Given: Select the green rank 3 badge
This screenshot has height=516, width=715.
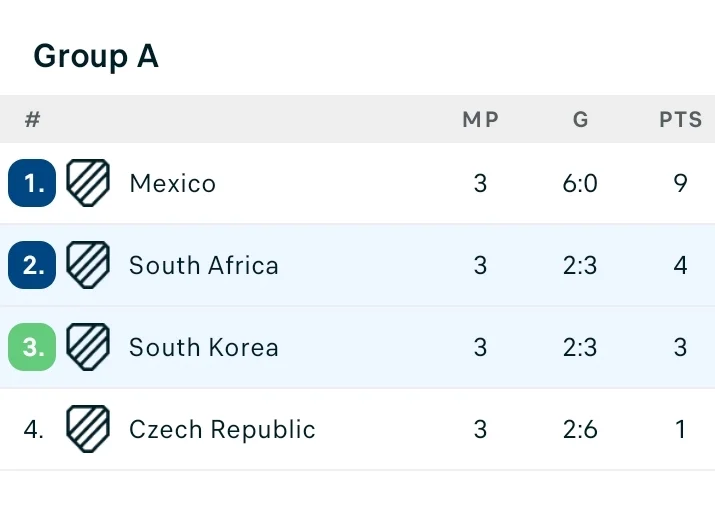Looking at the screenshot, I should coord(32,347).
